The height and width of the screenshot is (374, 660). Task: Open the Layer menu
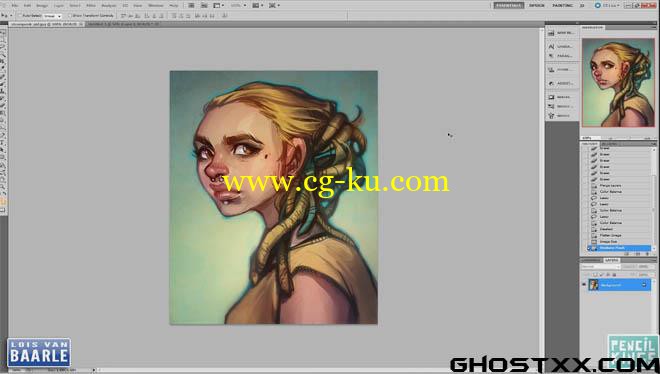click(x=59, y=5)
